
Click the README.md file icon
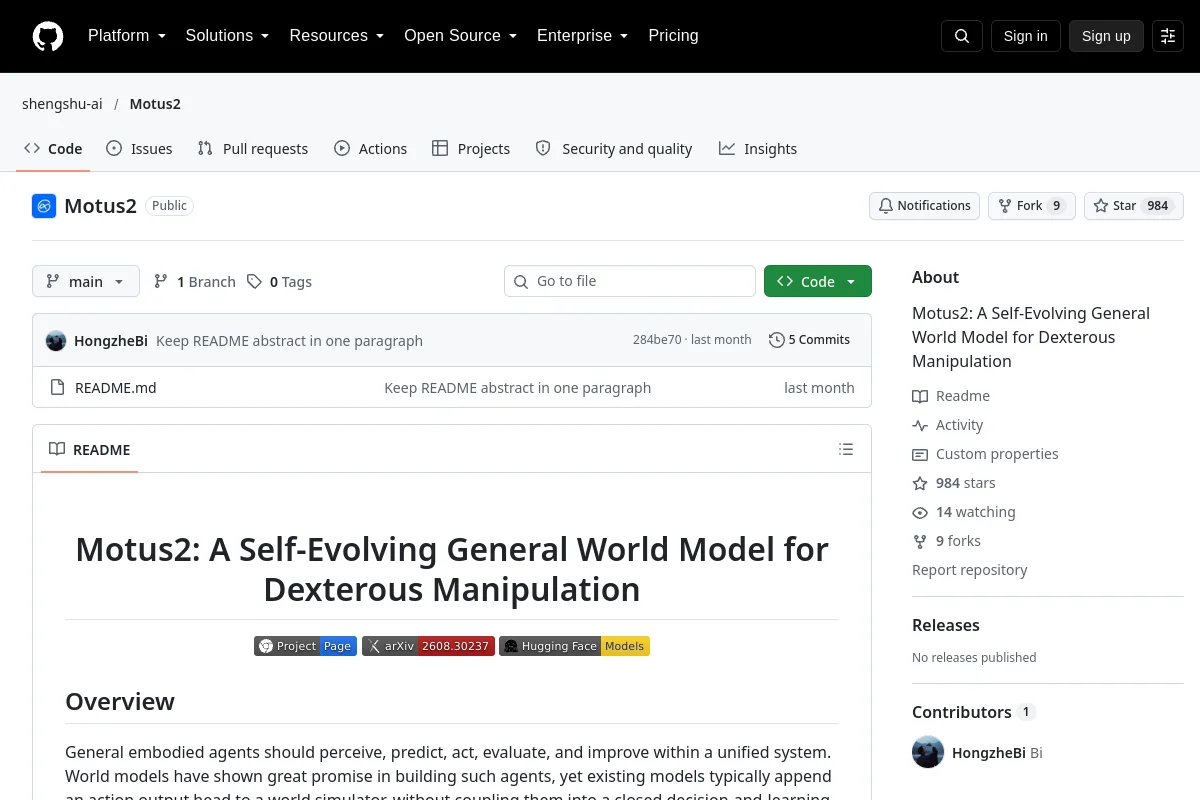pos(57,388)
